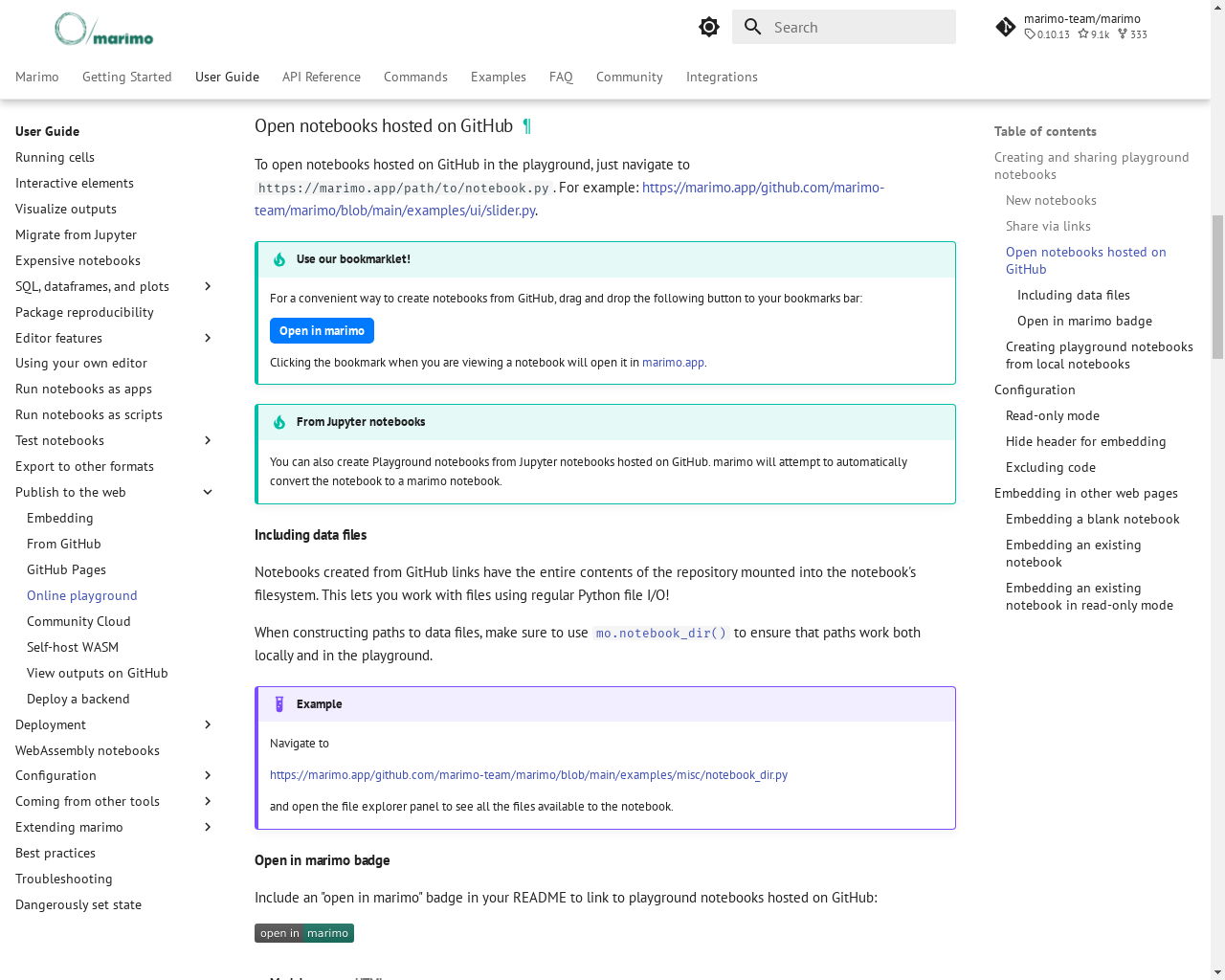Click the page vertical scrollbar thumb
Screen dimensions: 1225x980
1217,287
